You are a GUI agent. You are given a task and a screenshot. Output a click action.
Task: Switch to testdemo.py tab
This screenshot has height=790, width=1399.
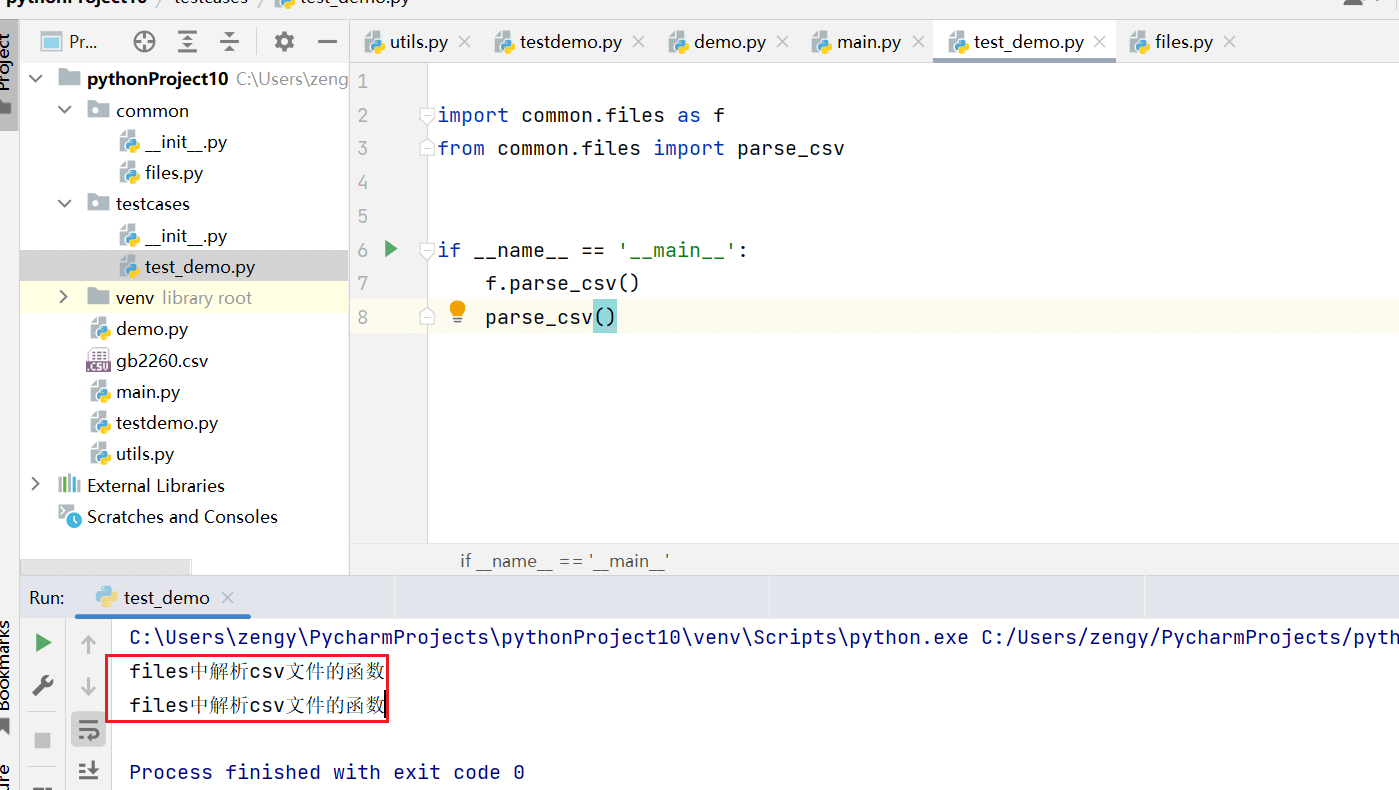tap(571, 42)
